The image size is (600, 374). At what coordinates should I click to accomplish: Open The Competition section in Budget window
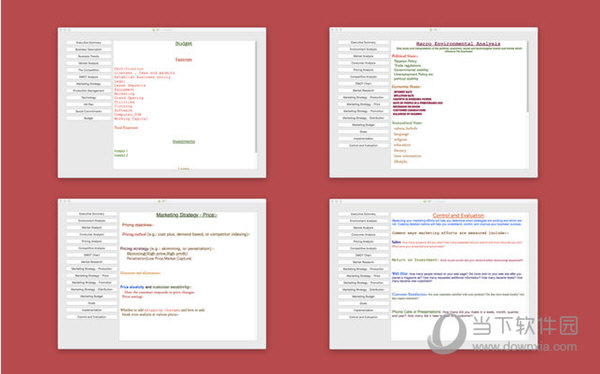pyautogui.click(x=89, y=70)
